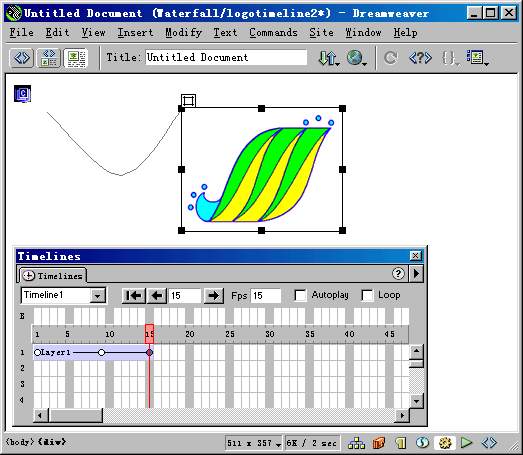The height and width of the screenshot is (455, 523).
Task: Open Text menu
Action: [225, 32]
